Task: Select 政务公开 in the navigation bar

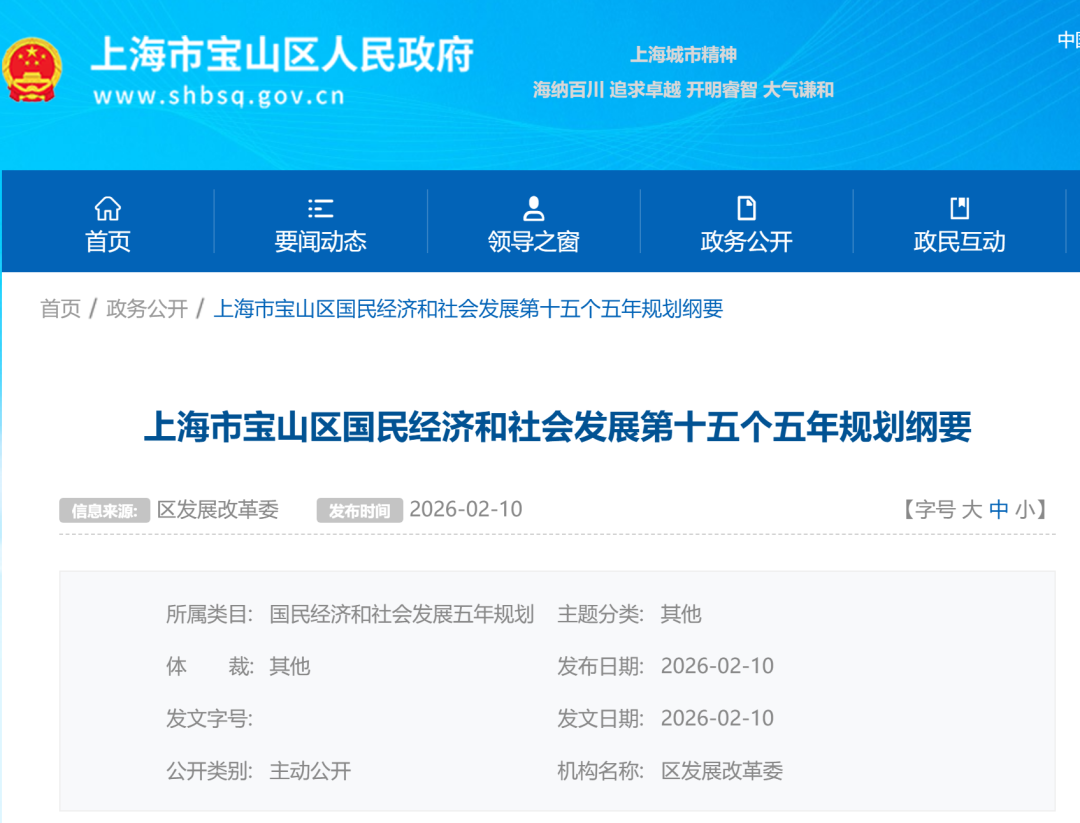Action: tap(746, 241)
